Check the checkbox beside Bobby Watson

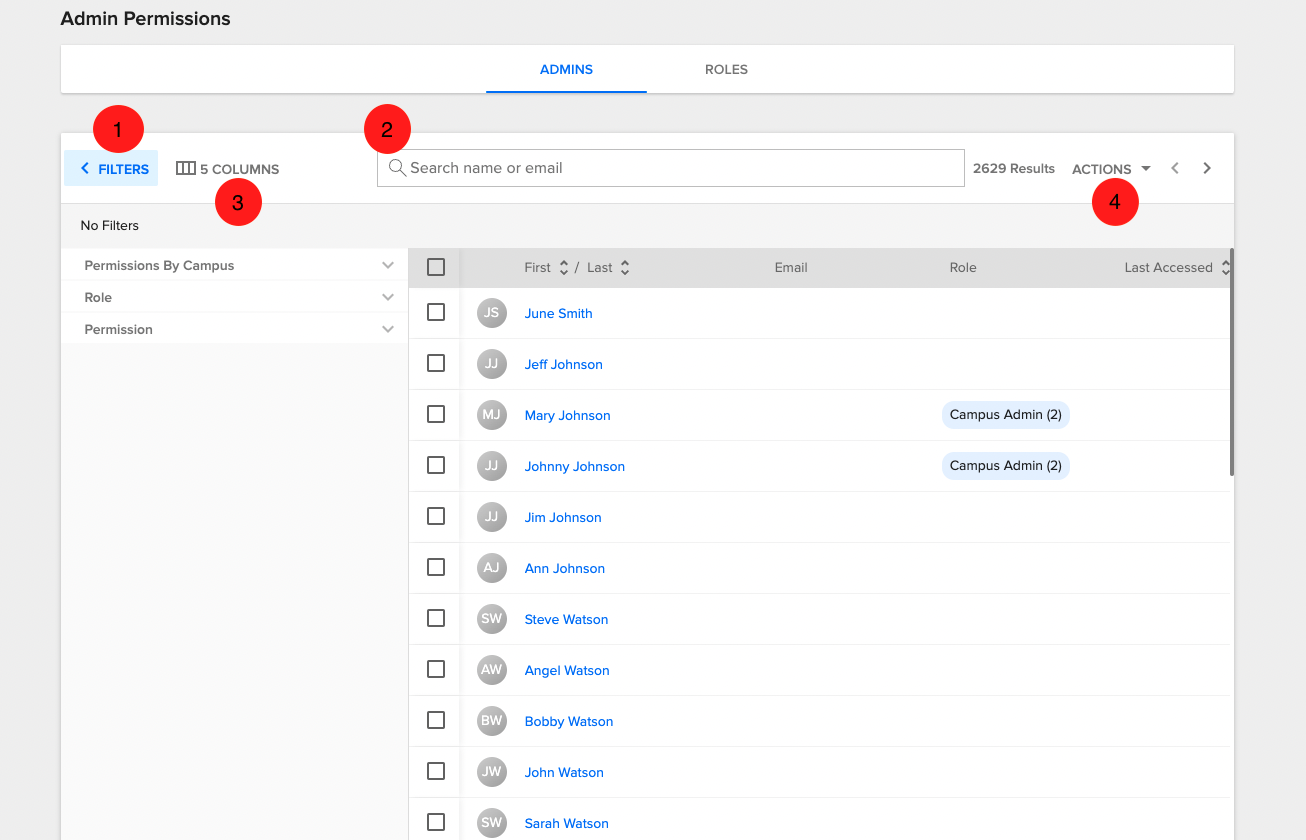(435, 720)
